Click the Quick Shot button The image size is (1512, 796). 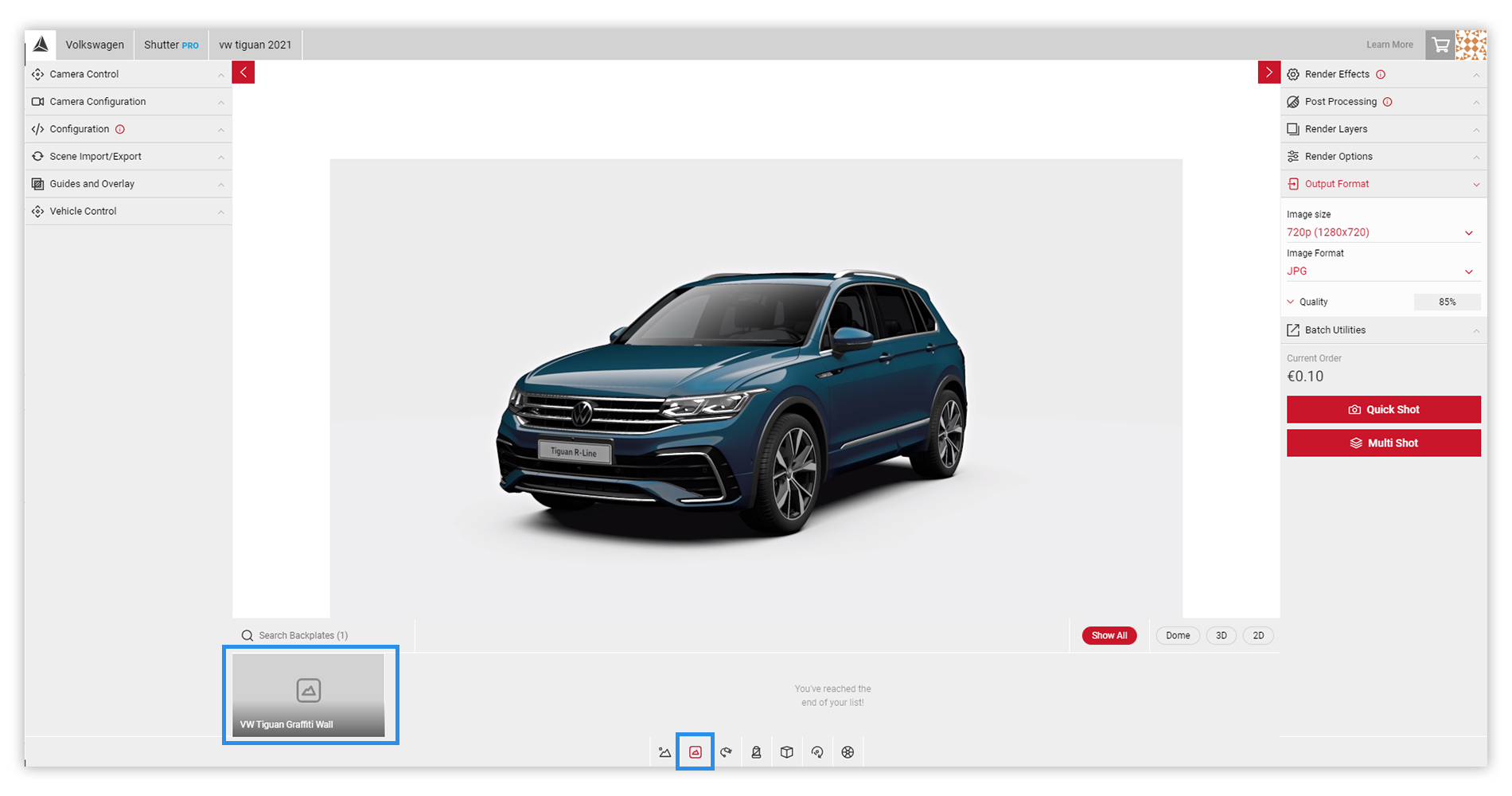(1383, 410)
